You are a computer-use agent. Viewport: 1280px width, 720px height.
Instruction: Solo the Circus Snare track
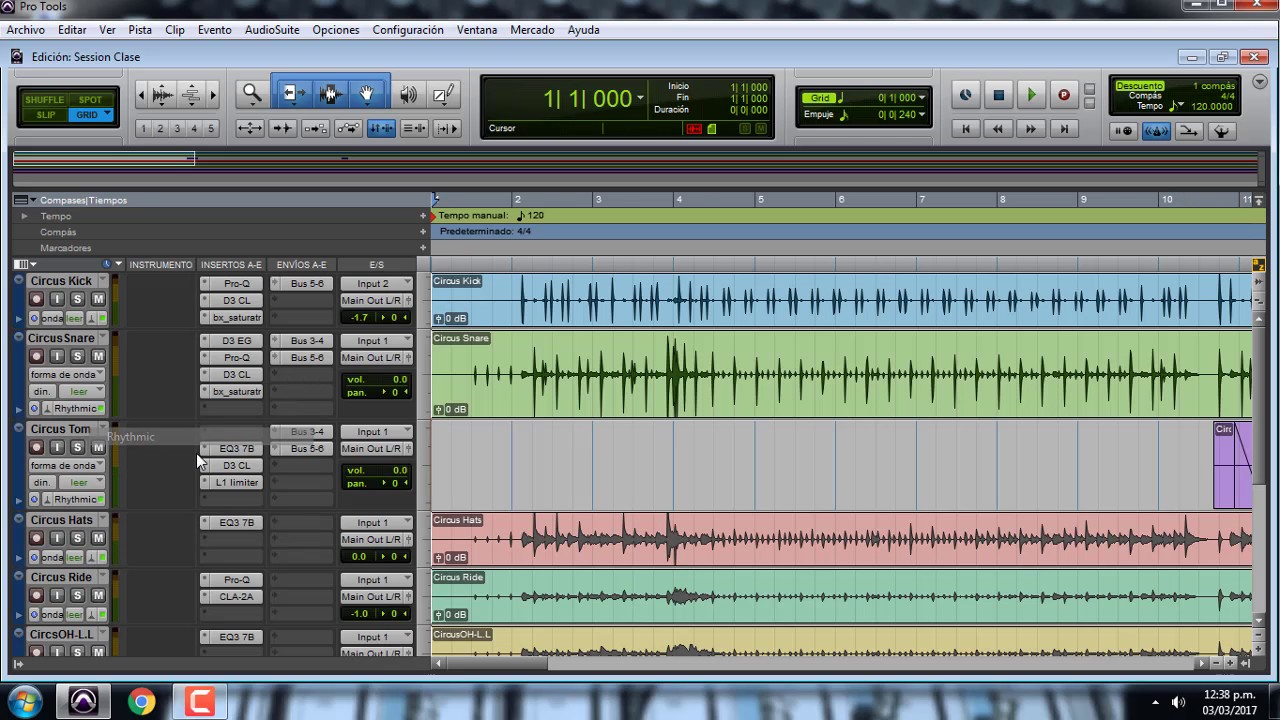(x=77, y=356)
